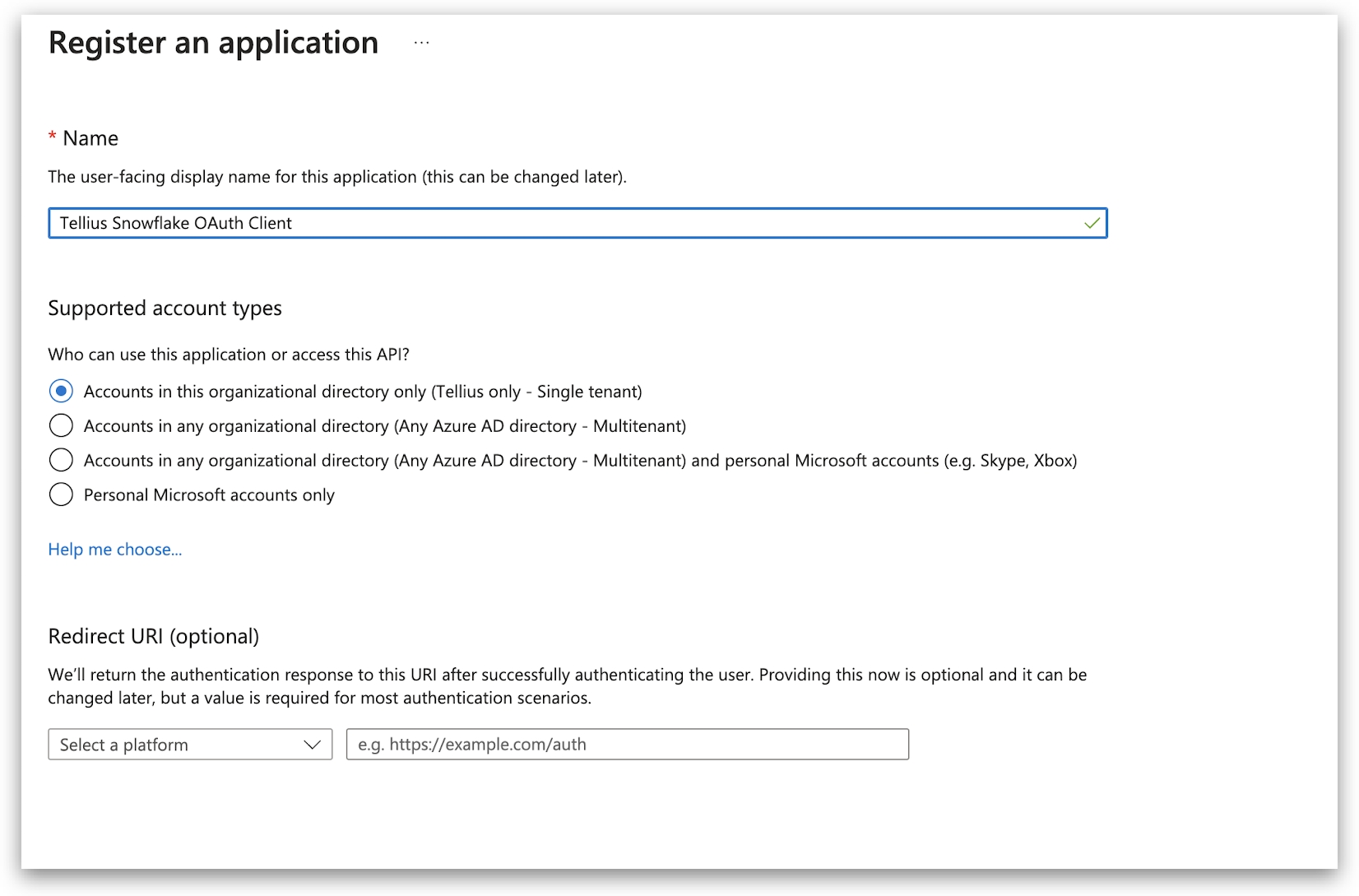Click the platform dropdown chevron arrow

coord(312,745)
